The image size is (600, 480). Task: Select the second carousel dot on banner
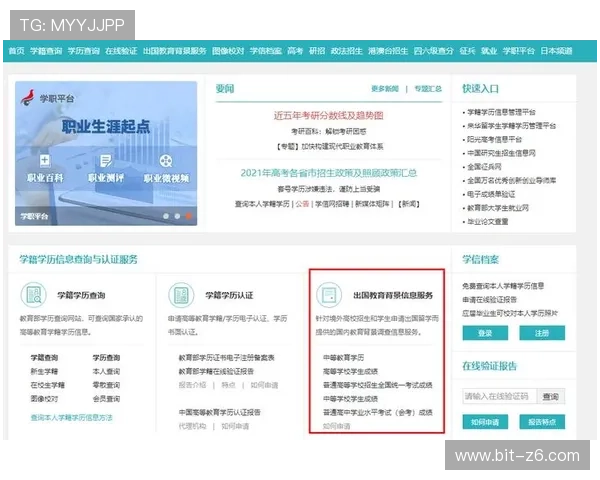(x=177, y=216)
